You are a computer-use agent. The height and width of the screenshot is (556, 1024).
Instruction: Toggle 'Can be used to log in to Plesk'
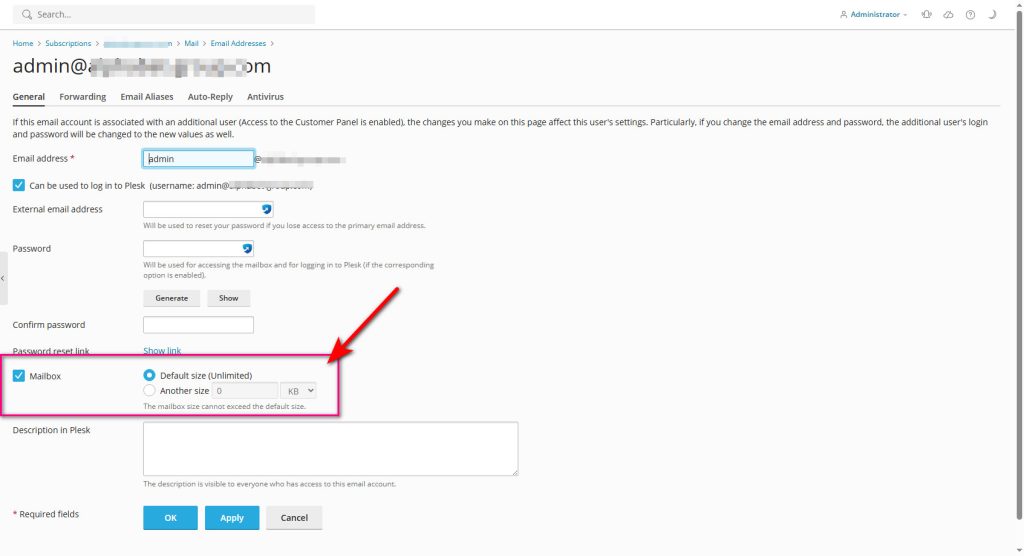[19, 185]
